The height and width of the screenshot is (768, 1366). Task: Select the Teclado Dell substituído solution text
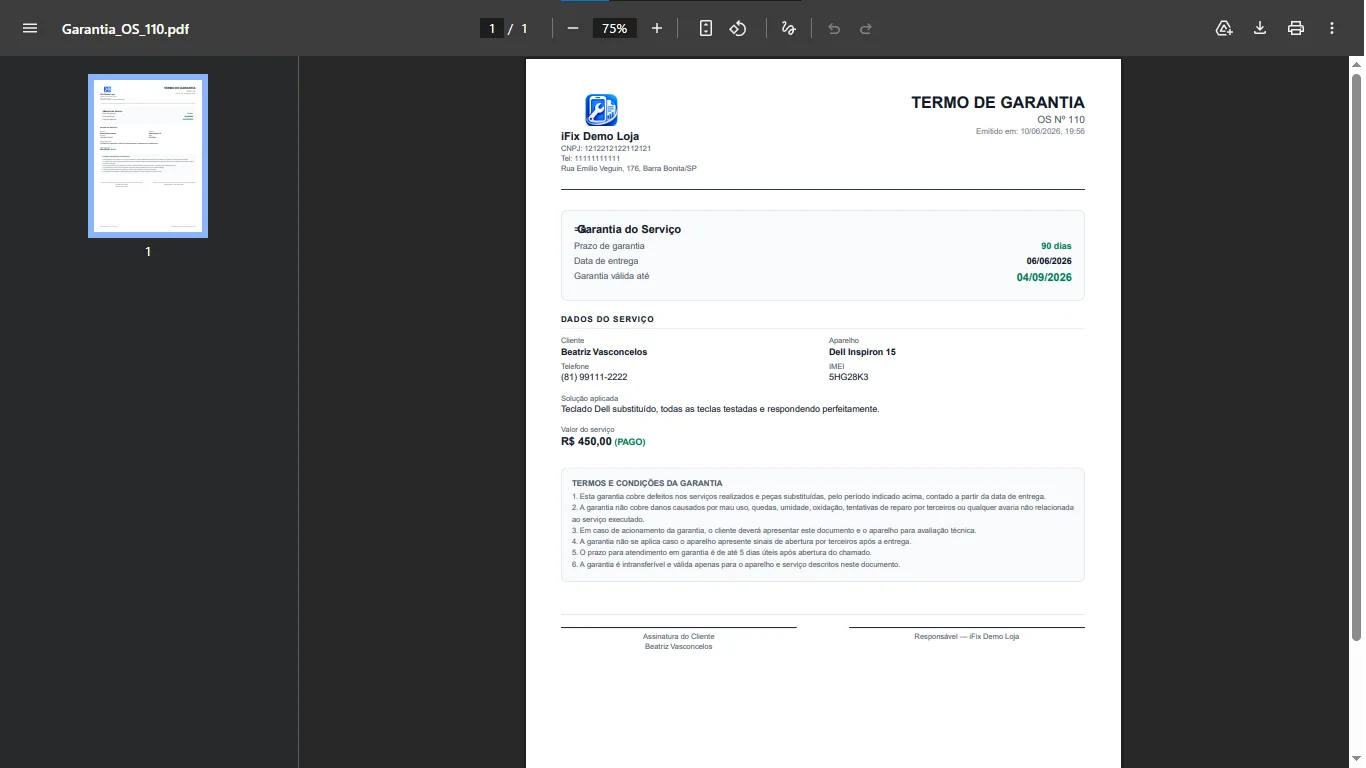click(x=720, y=409)
